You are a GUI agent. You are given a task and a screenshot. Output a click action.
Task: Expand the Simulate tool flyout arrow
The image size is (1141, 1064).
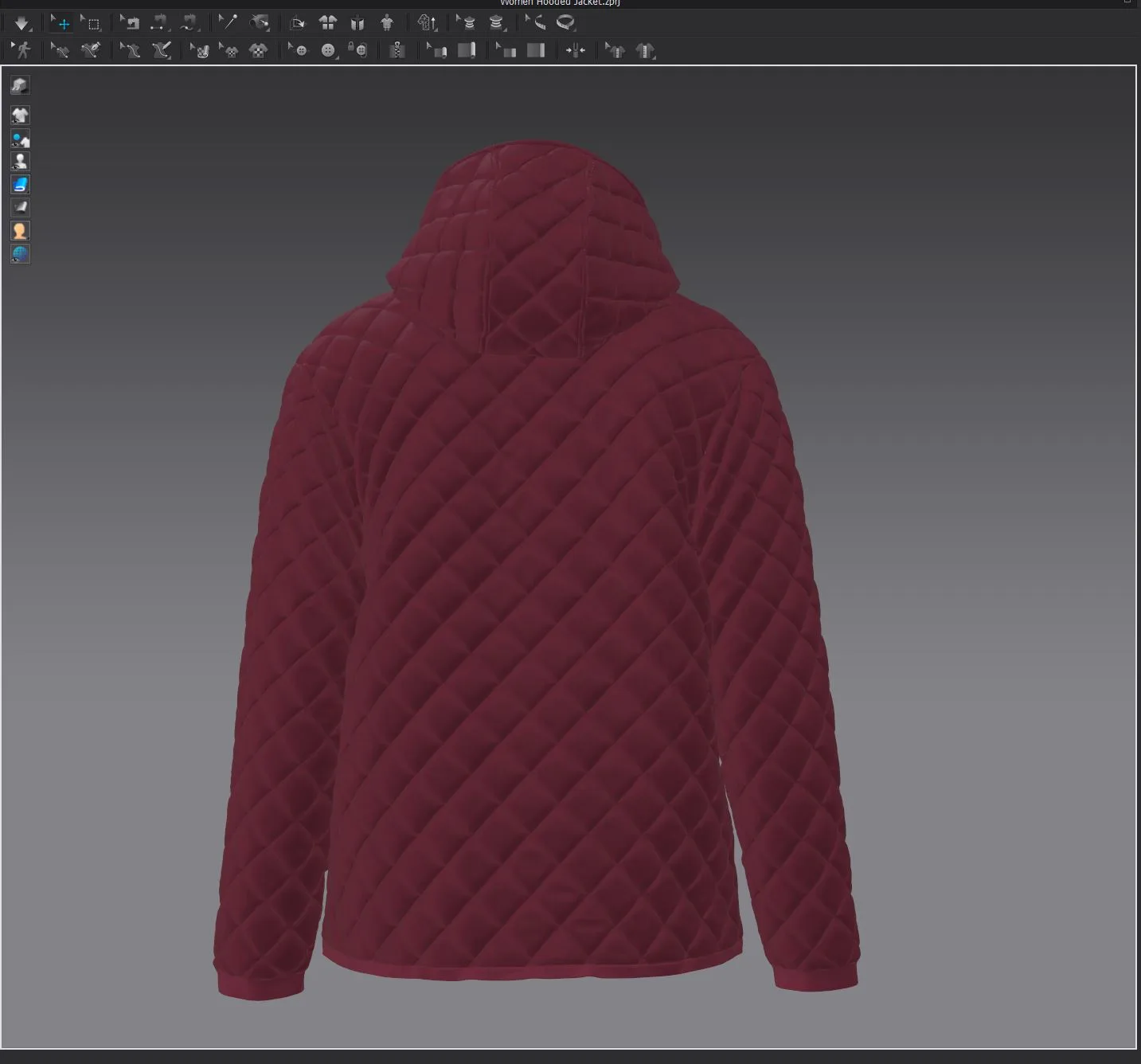tap(30, 30)
